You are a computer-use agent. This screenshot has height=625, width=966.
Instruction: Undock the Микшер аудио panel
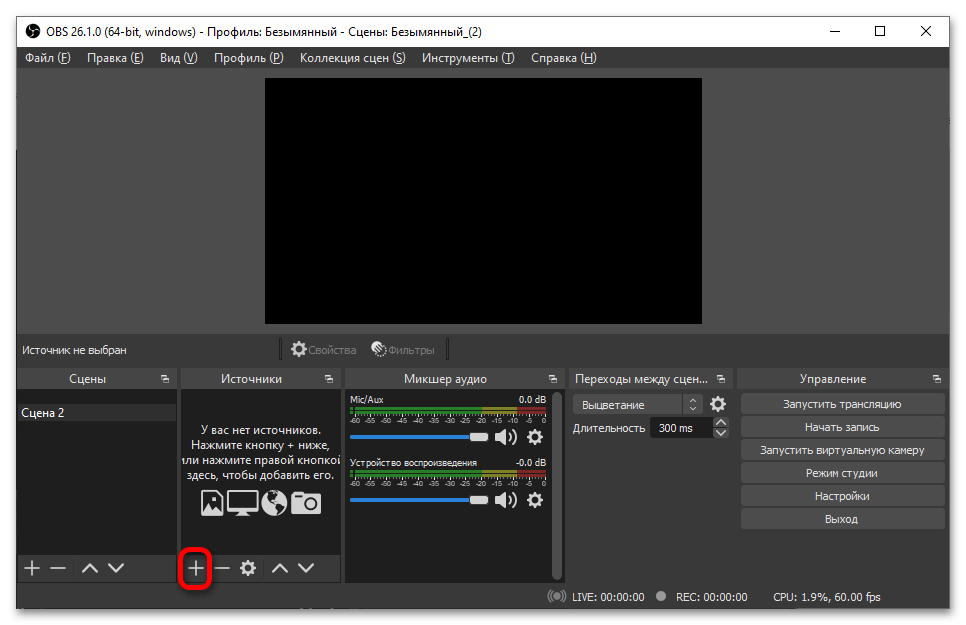(x=553, y=379)
